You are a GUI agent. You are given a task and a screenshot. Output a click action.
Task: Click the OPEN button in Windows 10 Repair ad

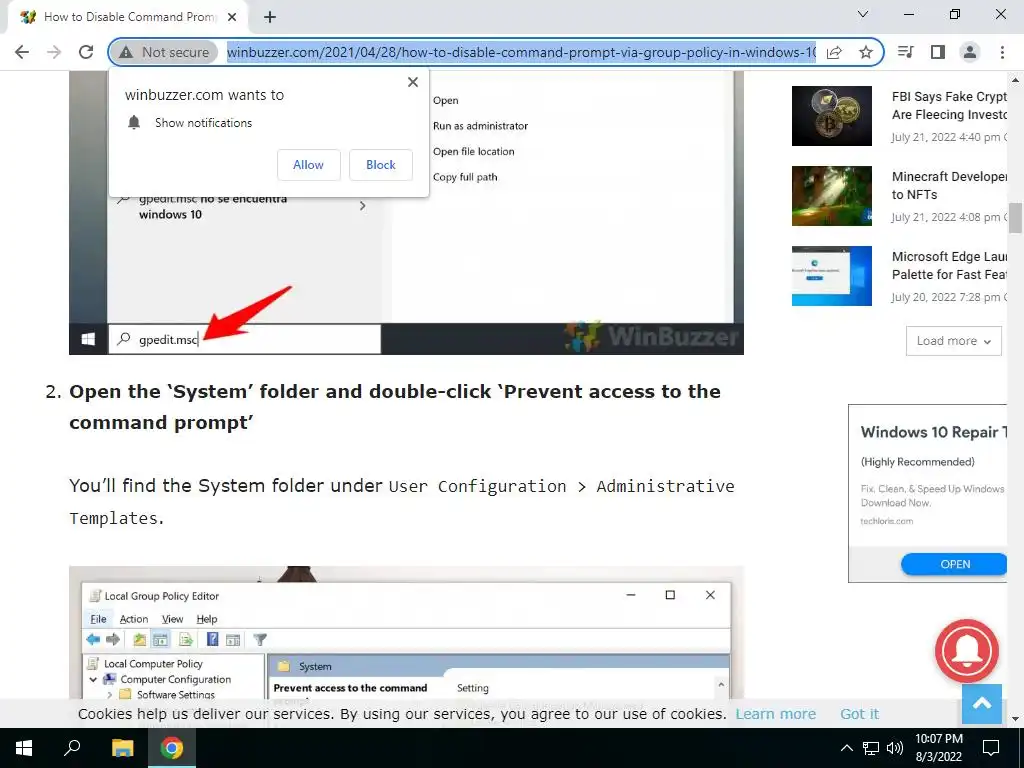954,564
